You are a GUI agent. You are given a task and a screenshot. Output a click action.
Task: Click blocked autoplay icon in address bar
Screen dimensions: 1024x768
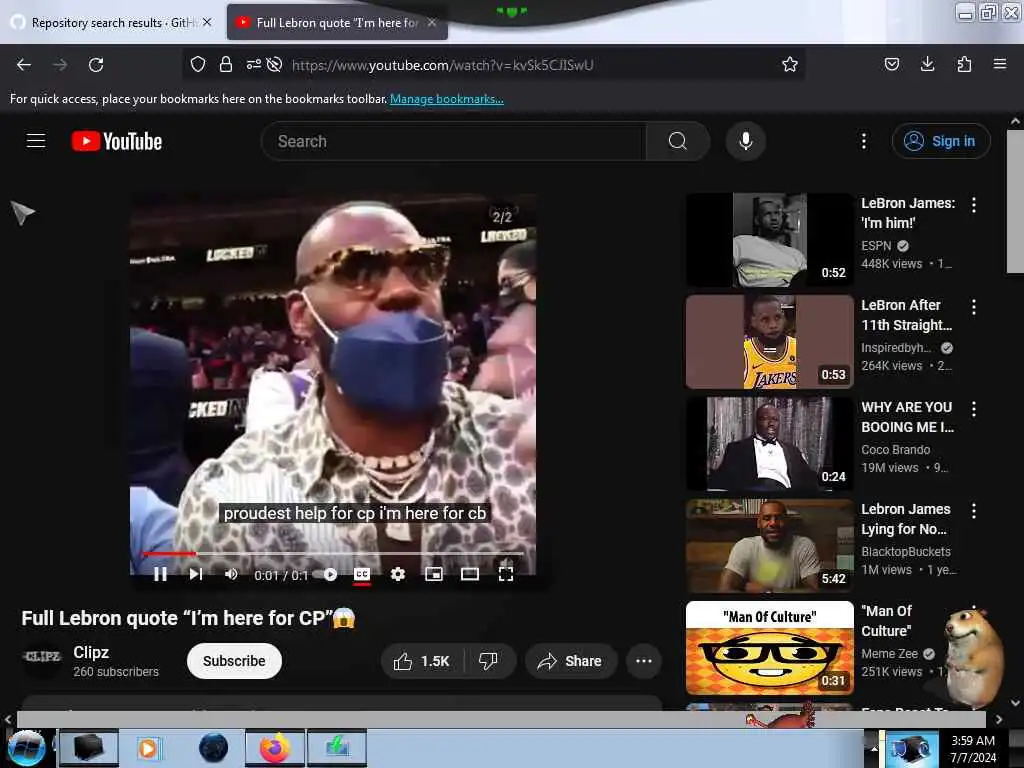tap(275, 64)
